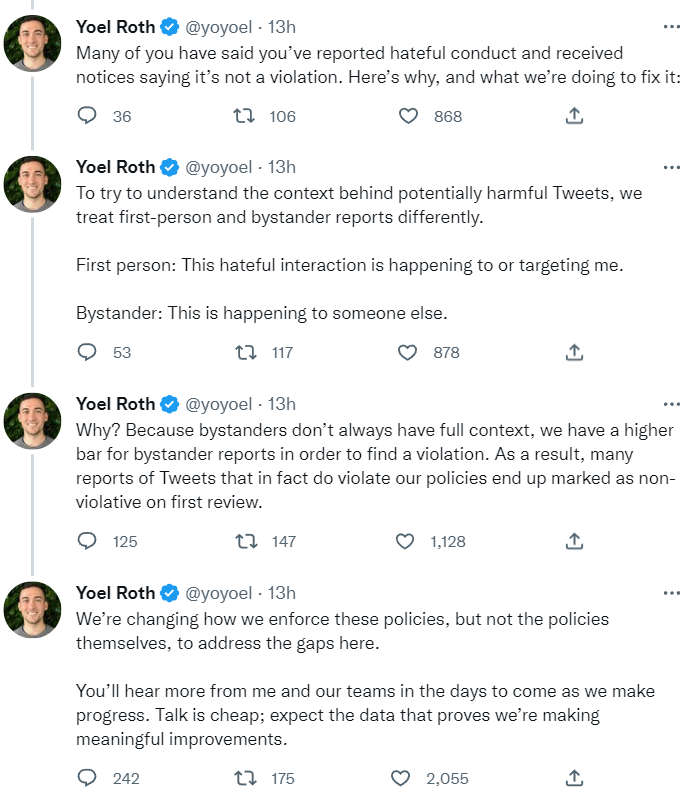Share the tweet with 1,128 likes

tap(574, 541)
